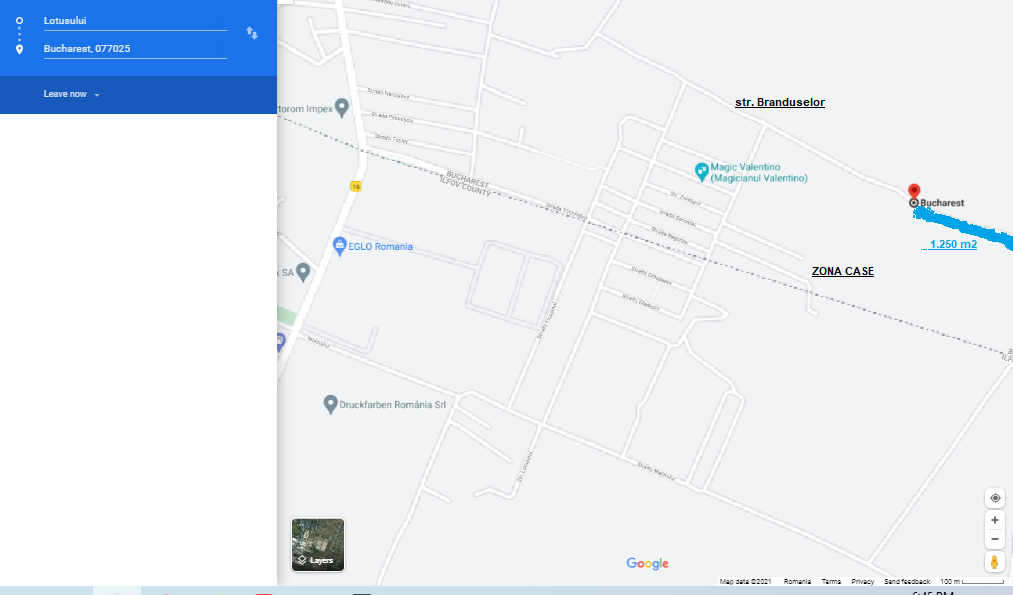Open Magic Valentino place marker

[x=702, y=170]
